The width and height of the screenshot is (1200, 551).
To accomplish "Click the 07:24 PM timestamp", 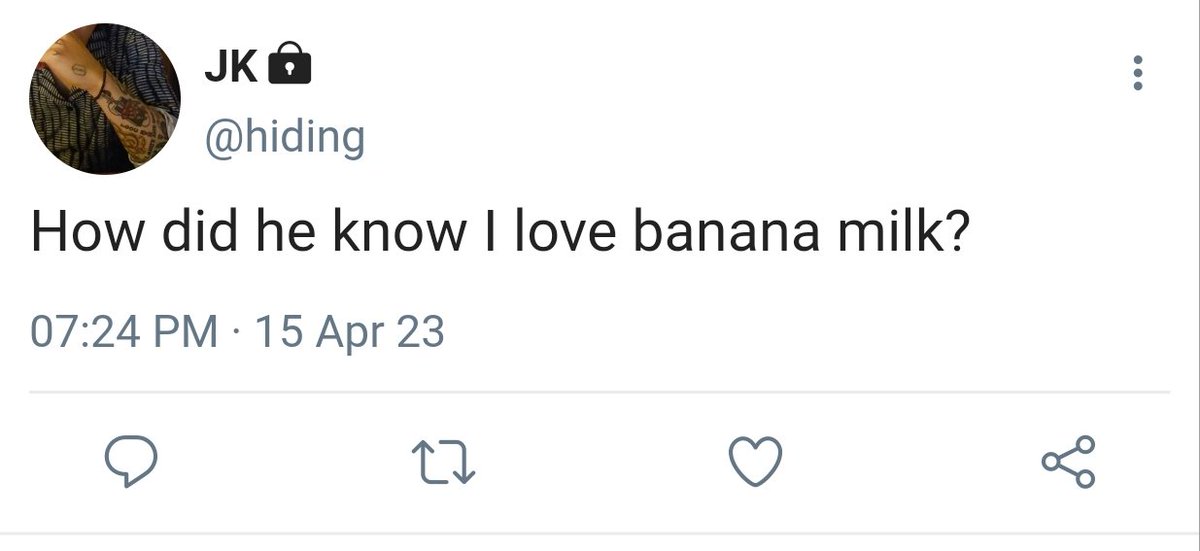I will point(124,331).
